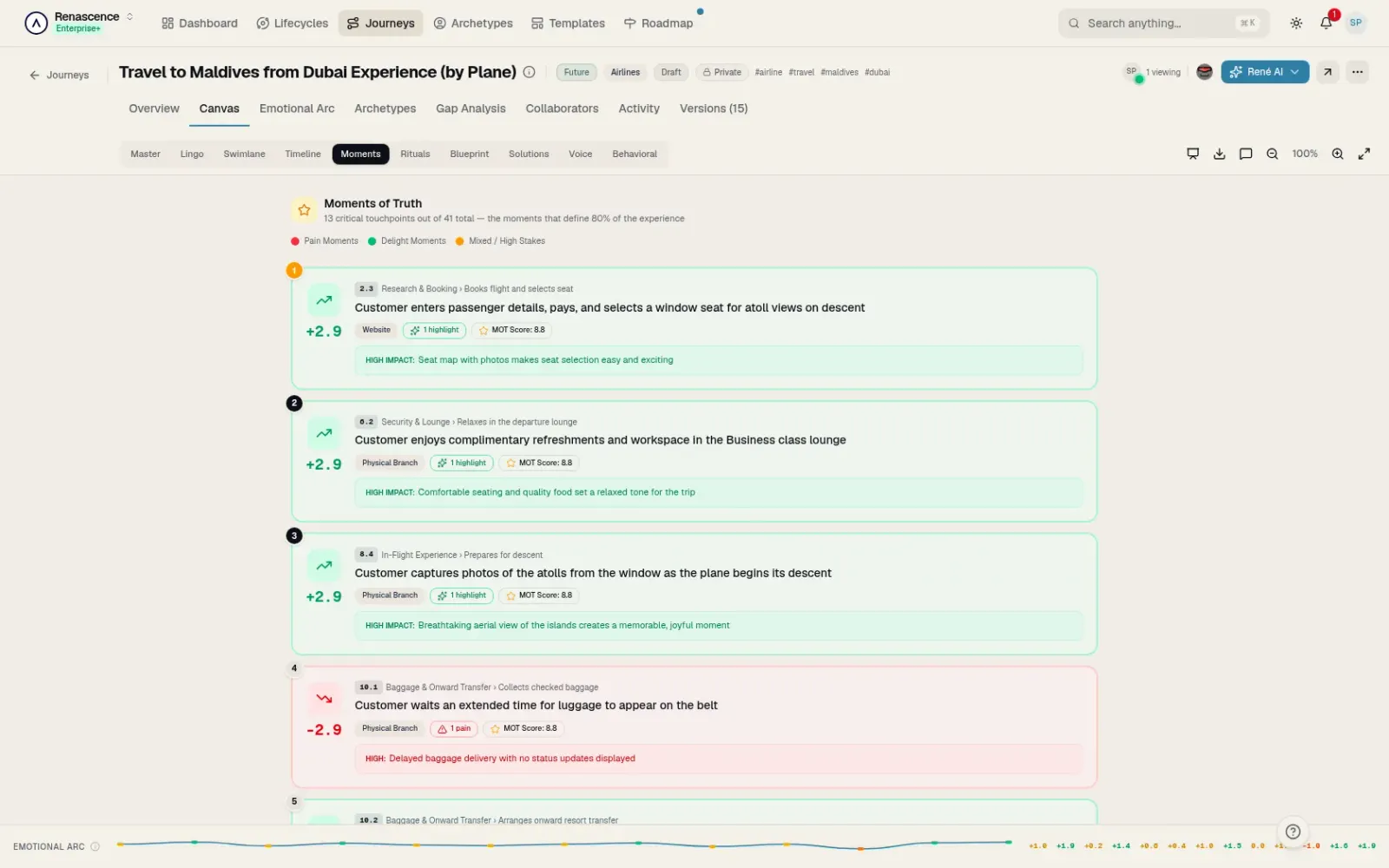
Task: Open the SP user avatar menu
Action: point(1355,23)
